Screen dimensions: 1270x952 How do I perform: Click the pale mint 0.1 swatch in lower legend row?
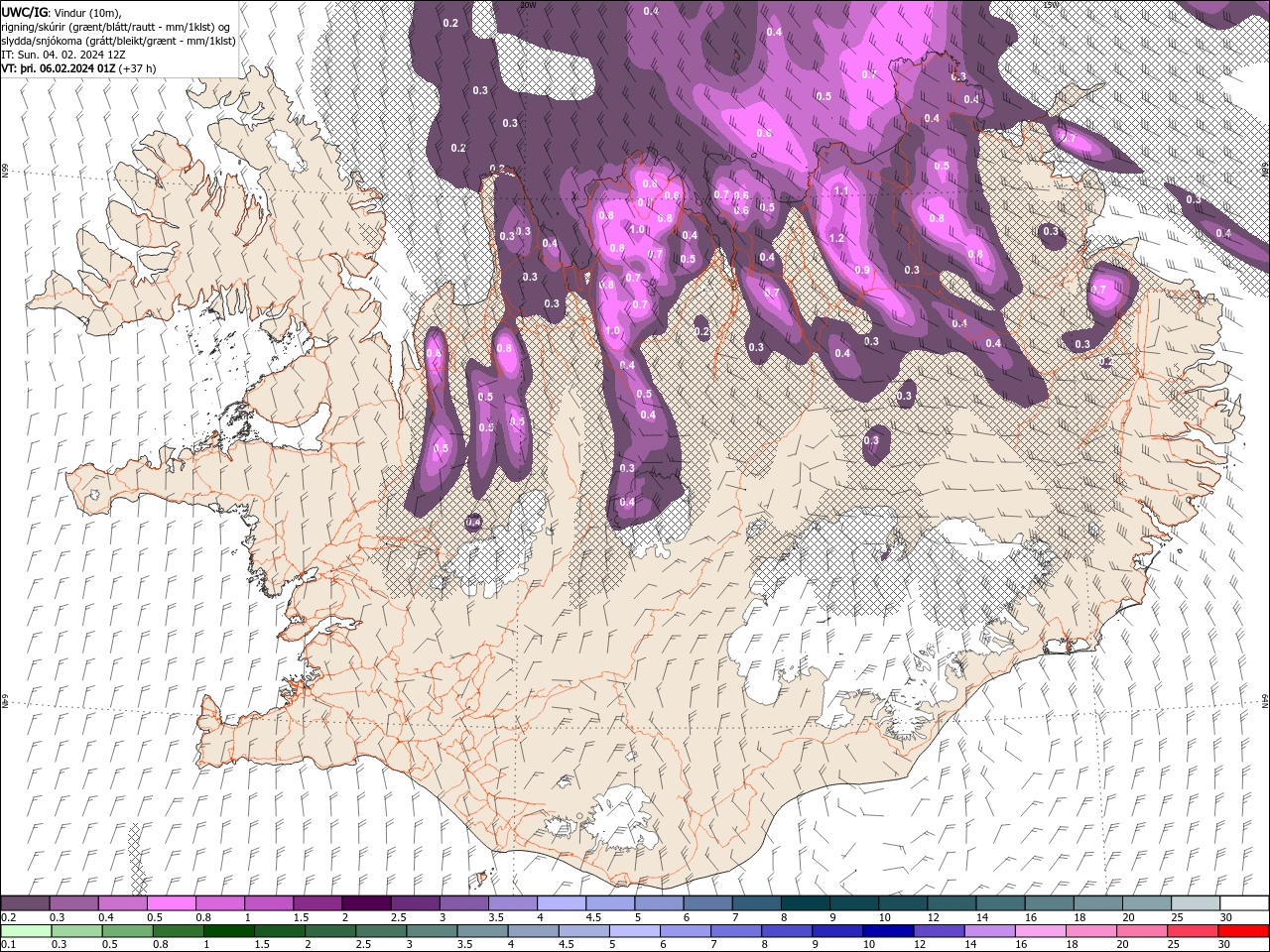(x=27, y=930)
